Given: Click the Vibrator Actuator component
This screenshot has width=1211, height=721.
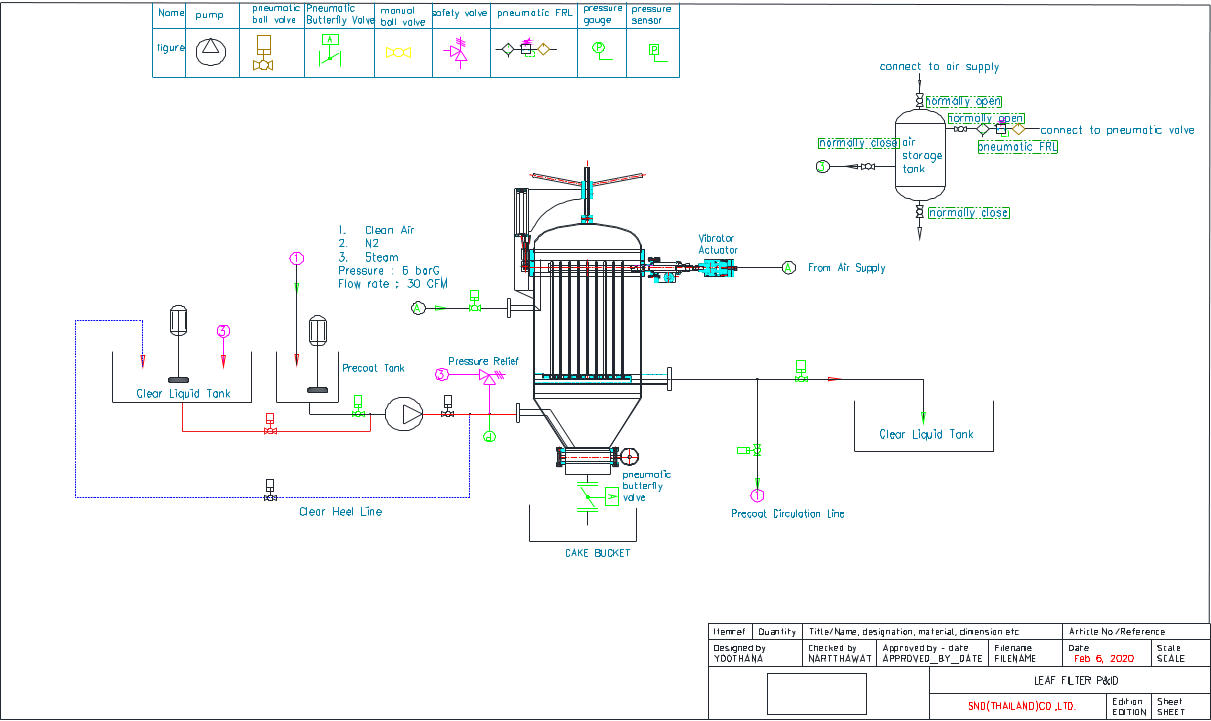Looking at the screenshot, I should 717,267.
